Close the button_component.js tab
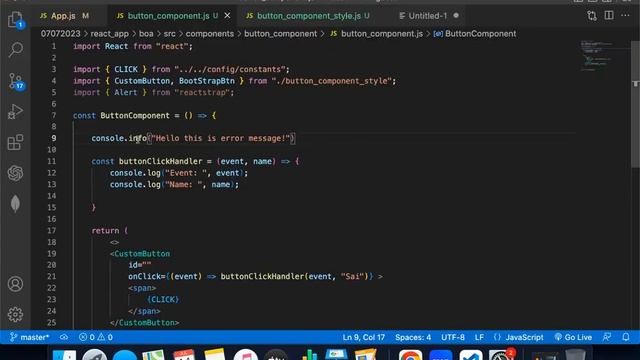Viewport: 640px width, 360px height. pos(227,16)
